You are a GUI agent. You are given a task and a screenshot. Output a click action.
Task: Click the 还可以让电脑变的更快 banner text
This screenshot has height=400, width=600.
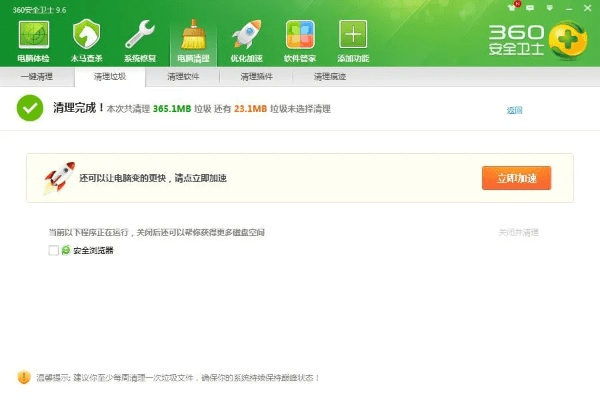coord(153,178)
